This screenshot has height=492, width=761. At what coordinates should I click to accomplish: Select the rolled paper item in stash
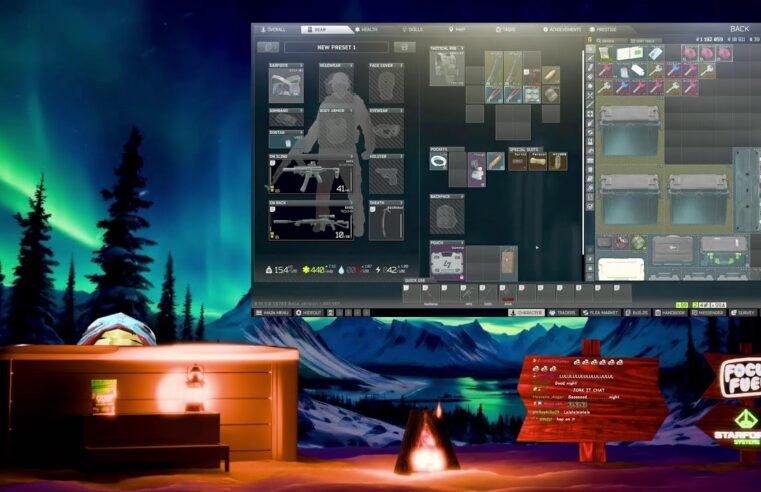click(605, 53)
